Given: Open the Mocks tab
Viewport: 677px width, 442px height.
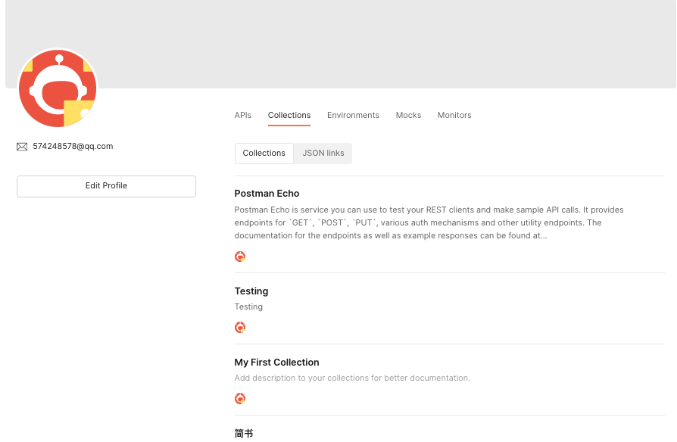Looking at the screenshot, I should (408, 115).
